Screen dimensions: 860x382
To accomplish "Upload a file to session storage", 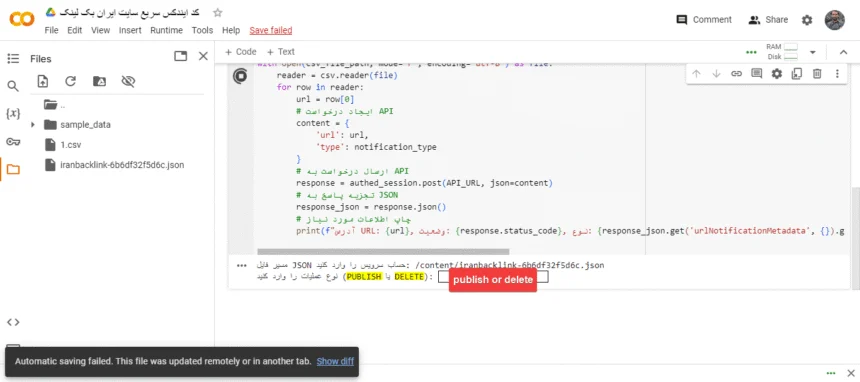I will [43, 81].
